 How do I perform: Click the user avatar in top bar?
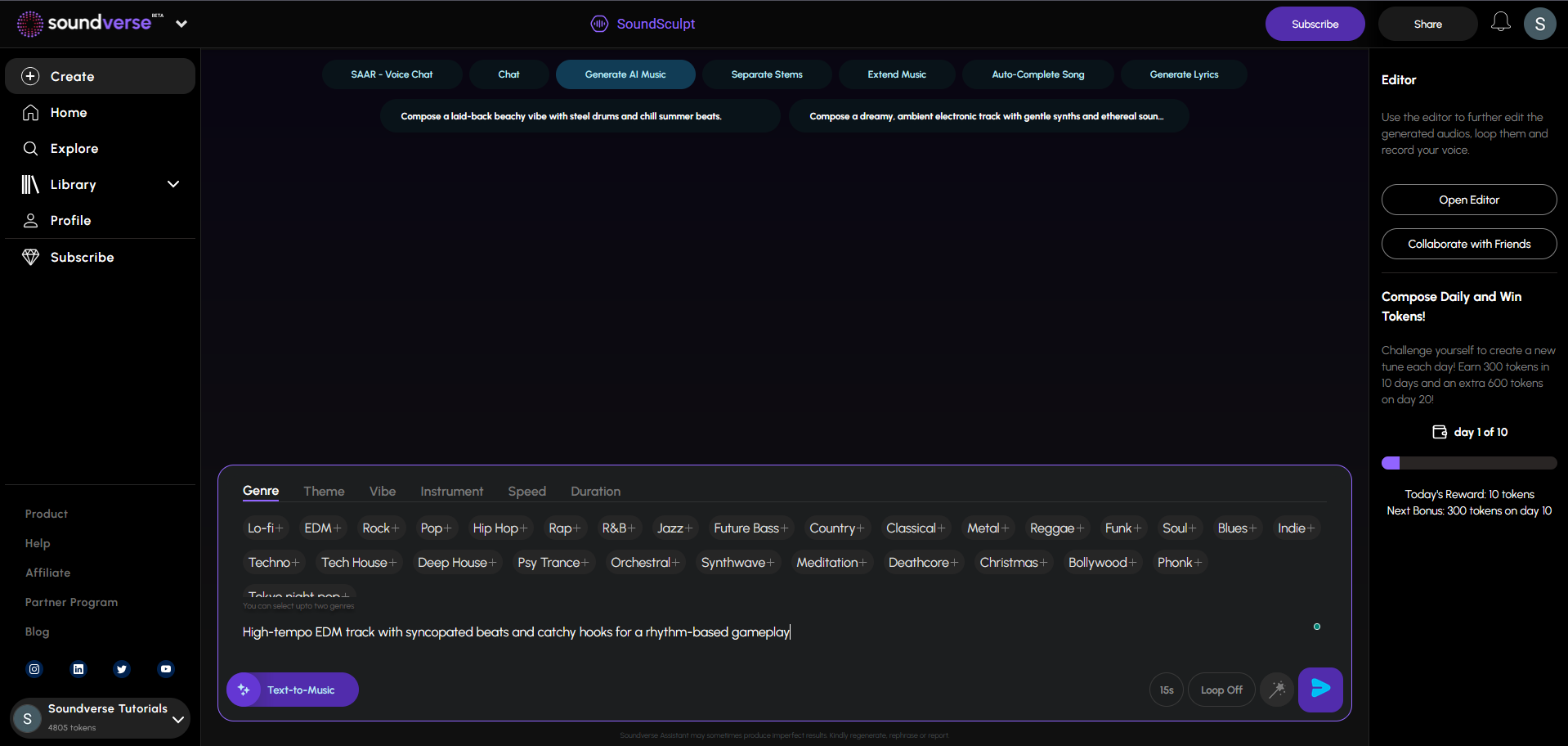click(1539, 24)
